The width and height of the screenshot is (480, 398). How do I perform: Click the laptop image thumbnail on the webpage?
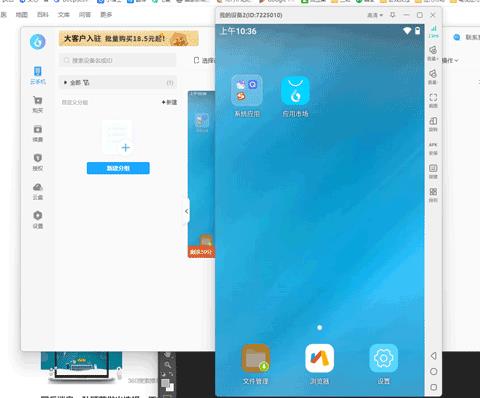pos(81,366)
